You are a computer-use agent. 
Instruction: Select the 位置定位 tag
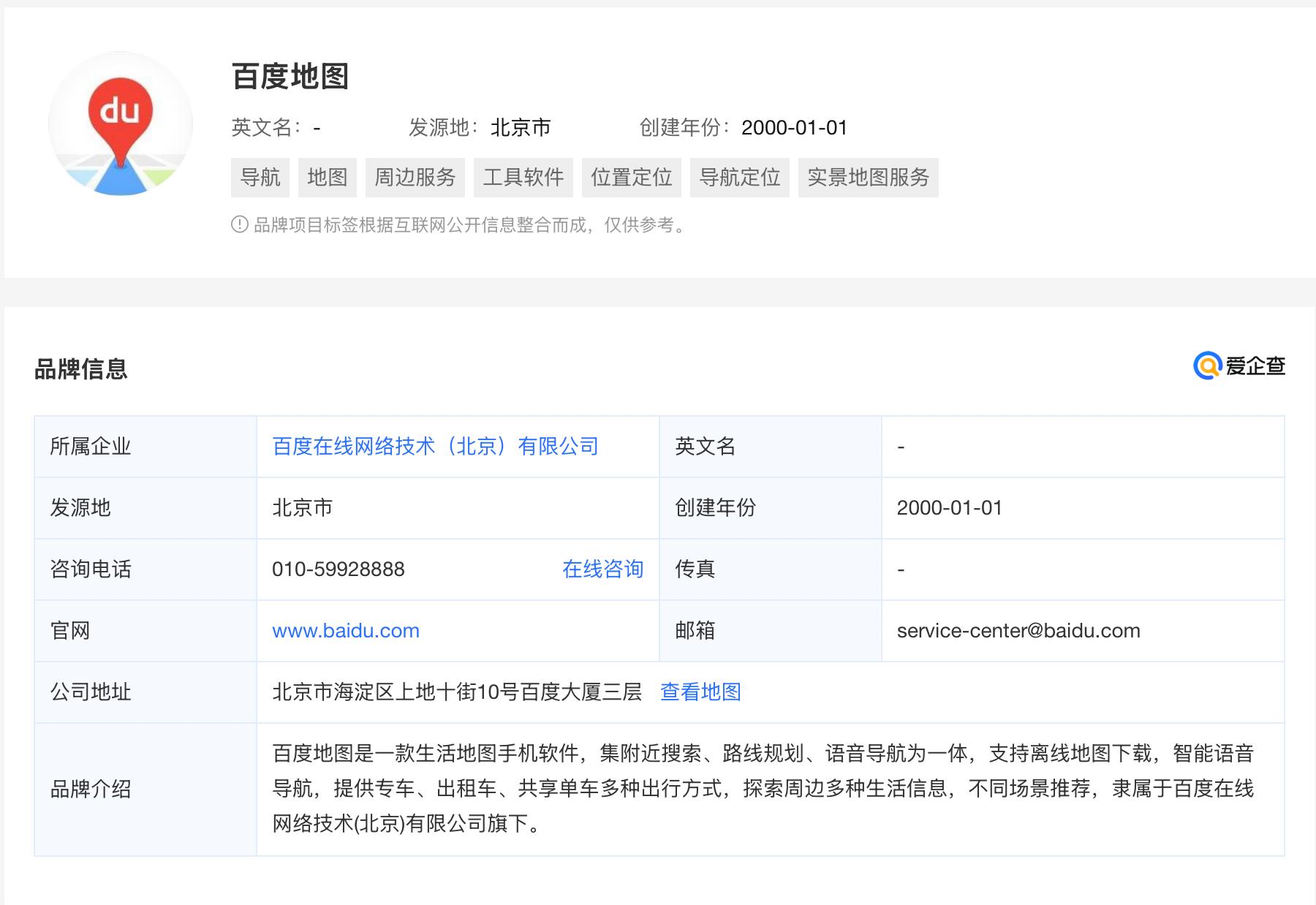[x=632, y=178]
